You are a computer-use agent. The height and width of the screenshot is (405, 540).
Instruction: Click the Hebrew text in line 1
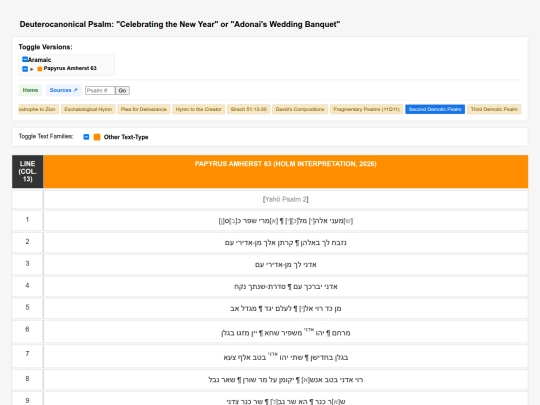(285, 221)
